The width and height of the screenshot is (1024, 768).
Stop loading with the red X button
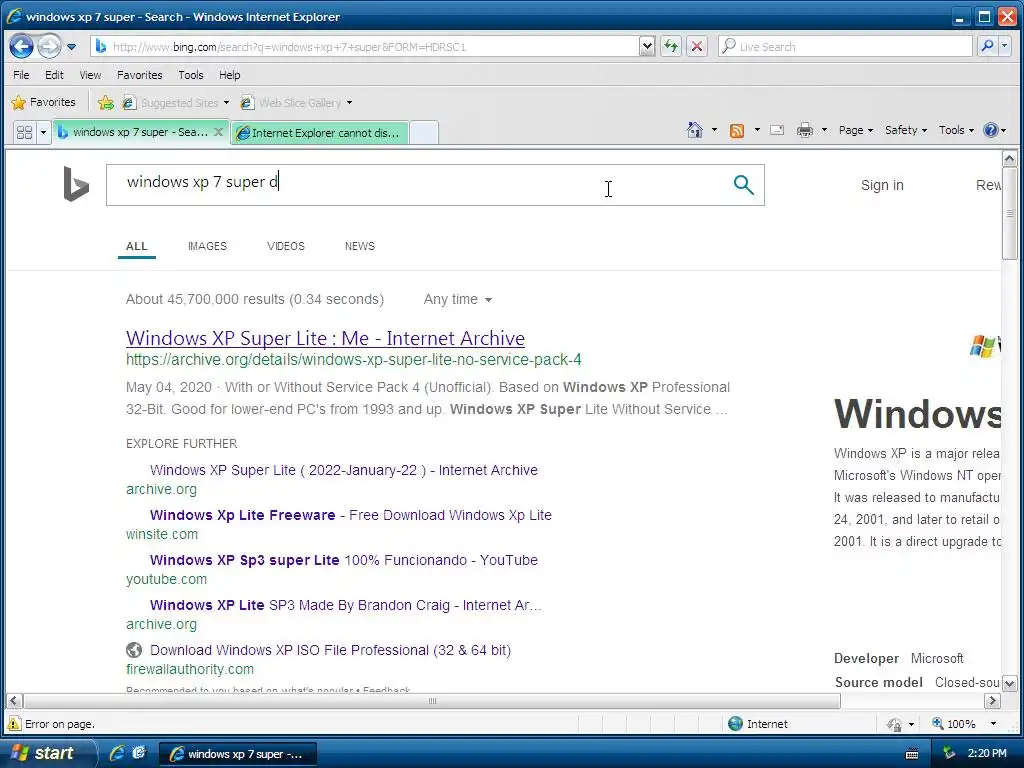coord(697,46)
